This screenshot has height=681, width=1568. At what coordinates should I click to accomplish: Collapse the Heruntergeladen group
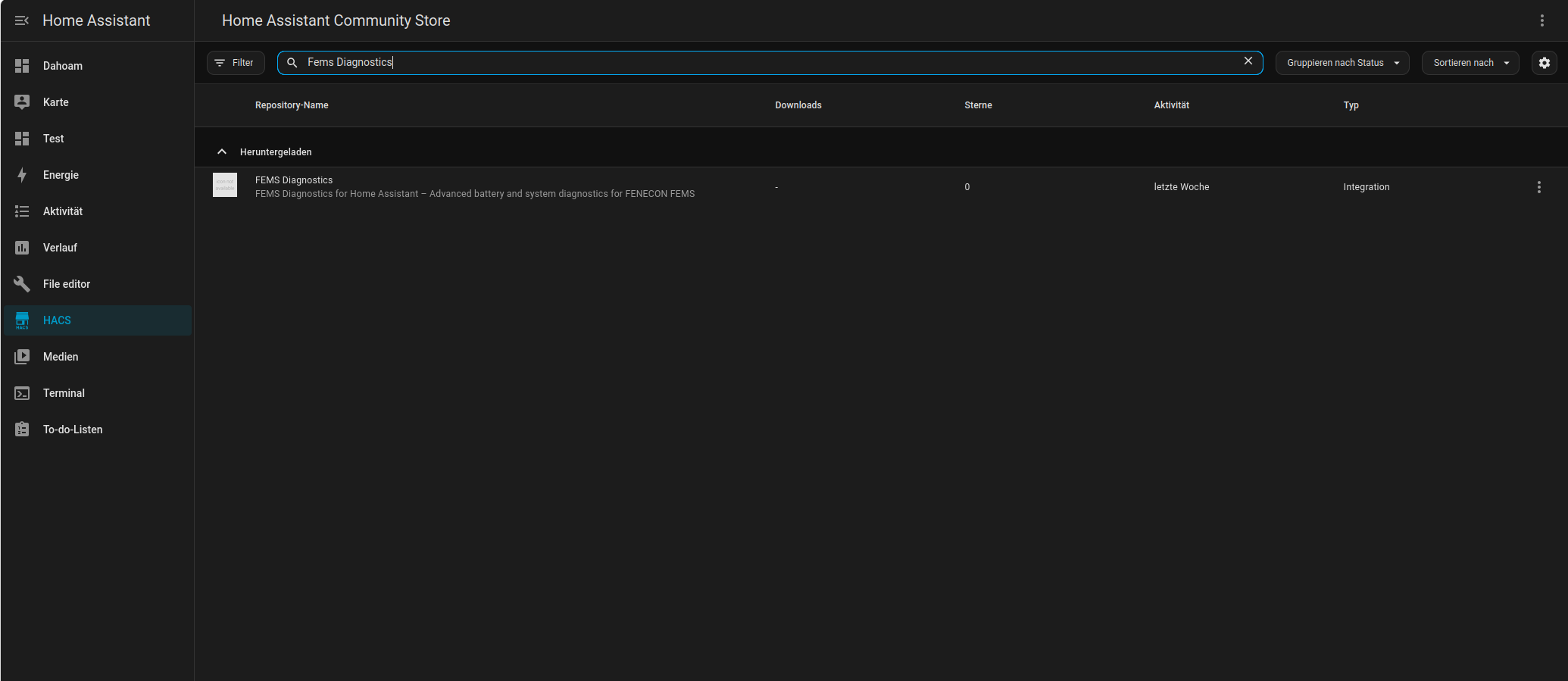(222, 152)
